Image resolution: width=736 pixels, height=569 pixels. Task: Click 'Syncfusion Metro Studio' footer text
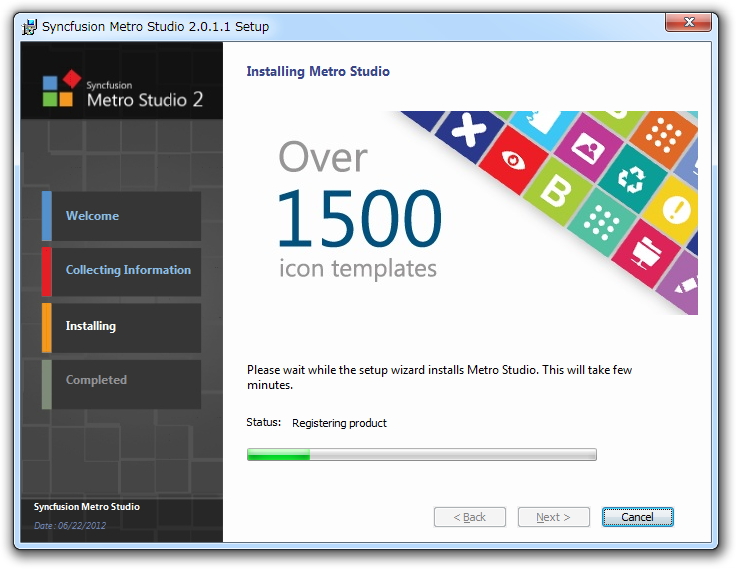pos(86,507)
